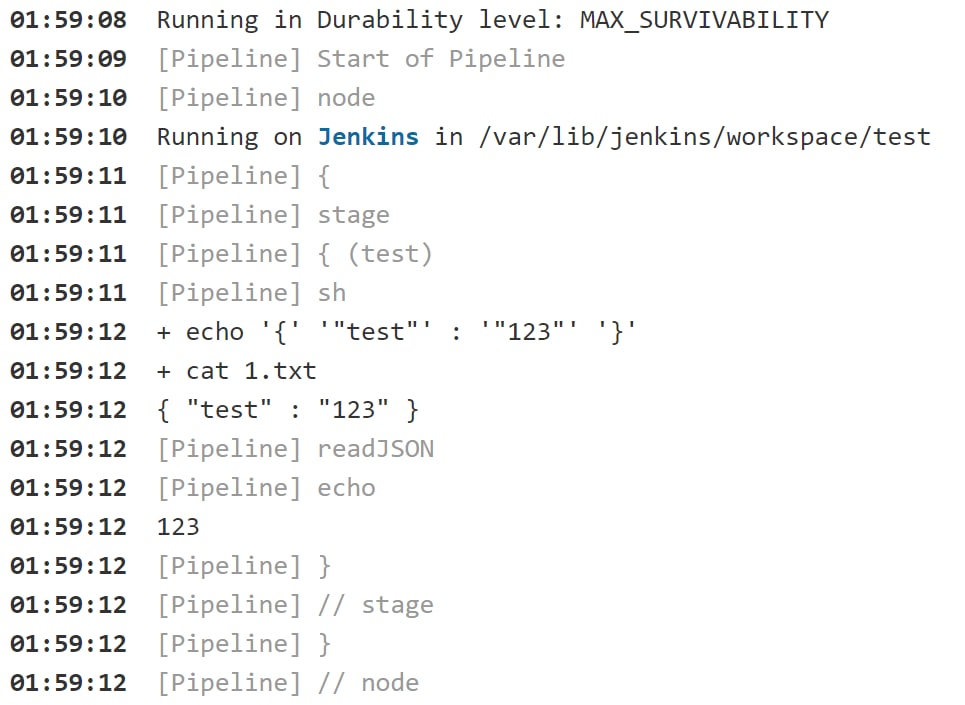The width and height of the screenshot is (965, 705).
Task: Click the '[Pipeline] readJSON' step line
Action: tap(295, 449)
